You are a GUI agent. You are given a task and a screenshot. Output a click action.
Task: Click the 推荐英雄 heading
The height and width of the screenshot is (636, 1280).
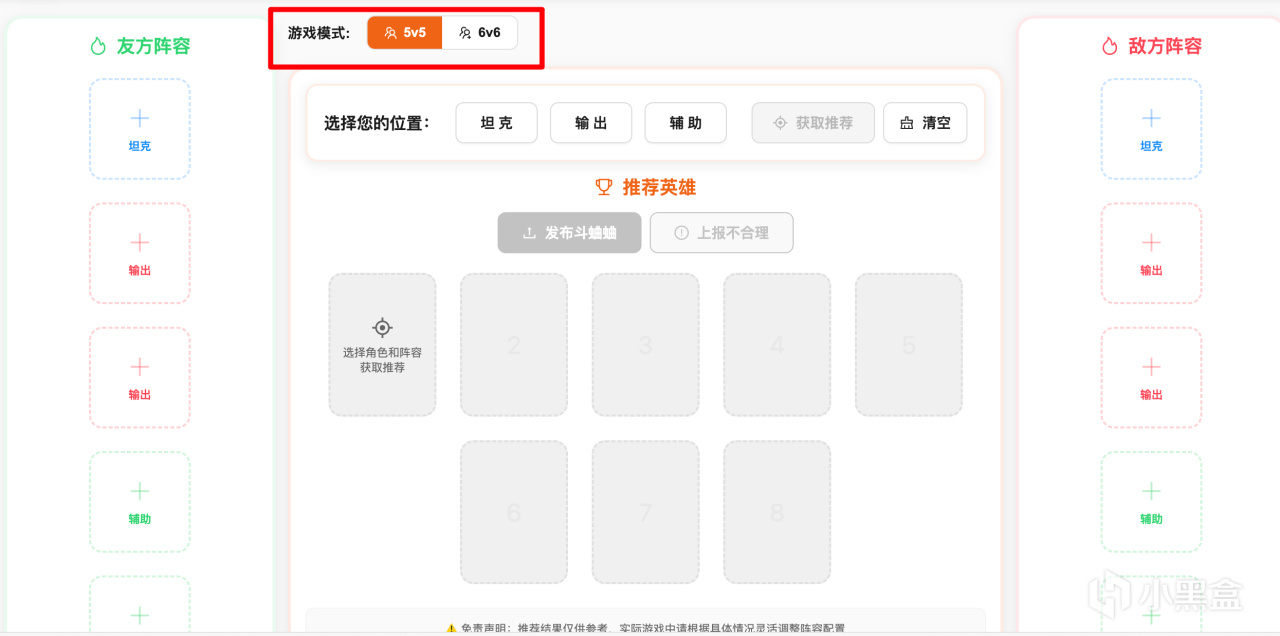(659, 187)
